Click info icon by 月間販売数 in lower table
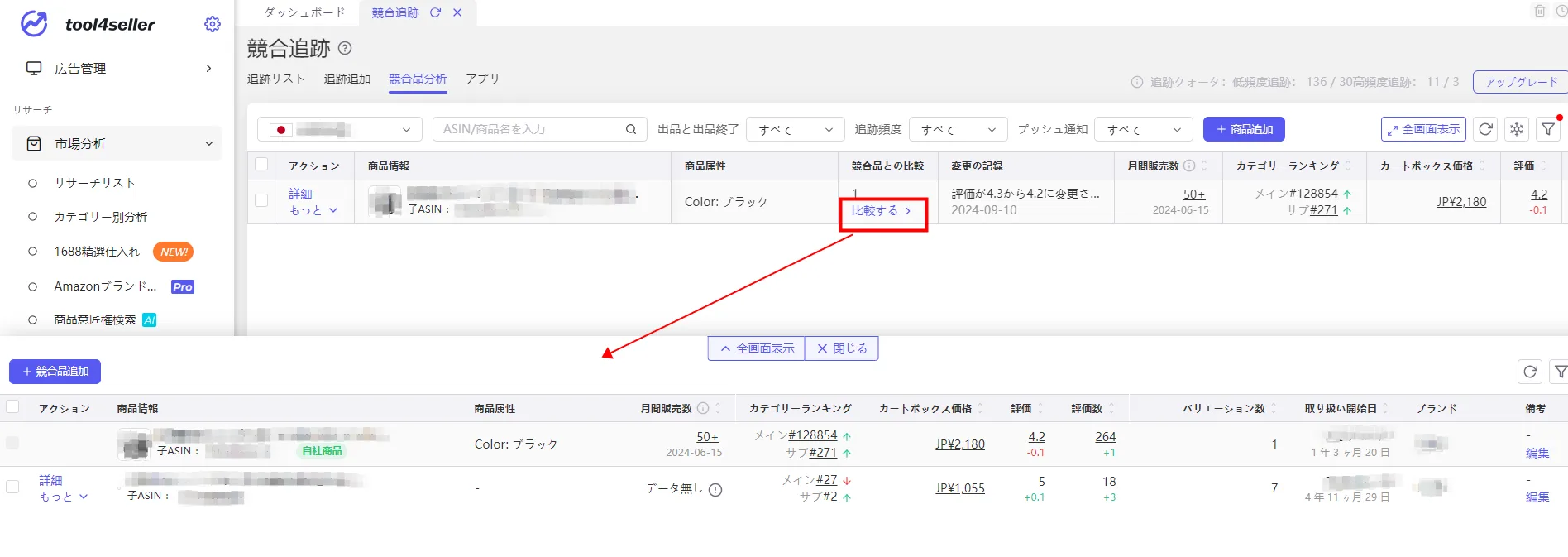1568x557 pixels. pyautogui.click(x=703, y=408)
